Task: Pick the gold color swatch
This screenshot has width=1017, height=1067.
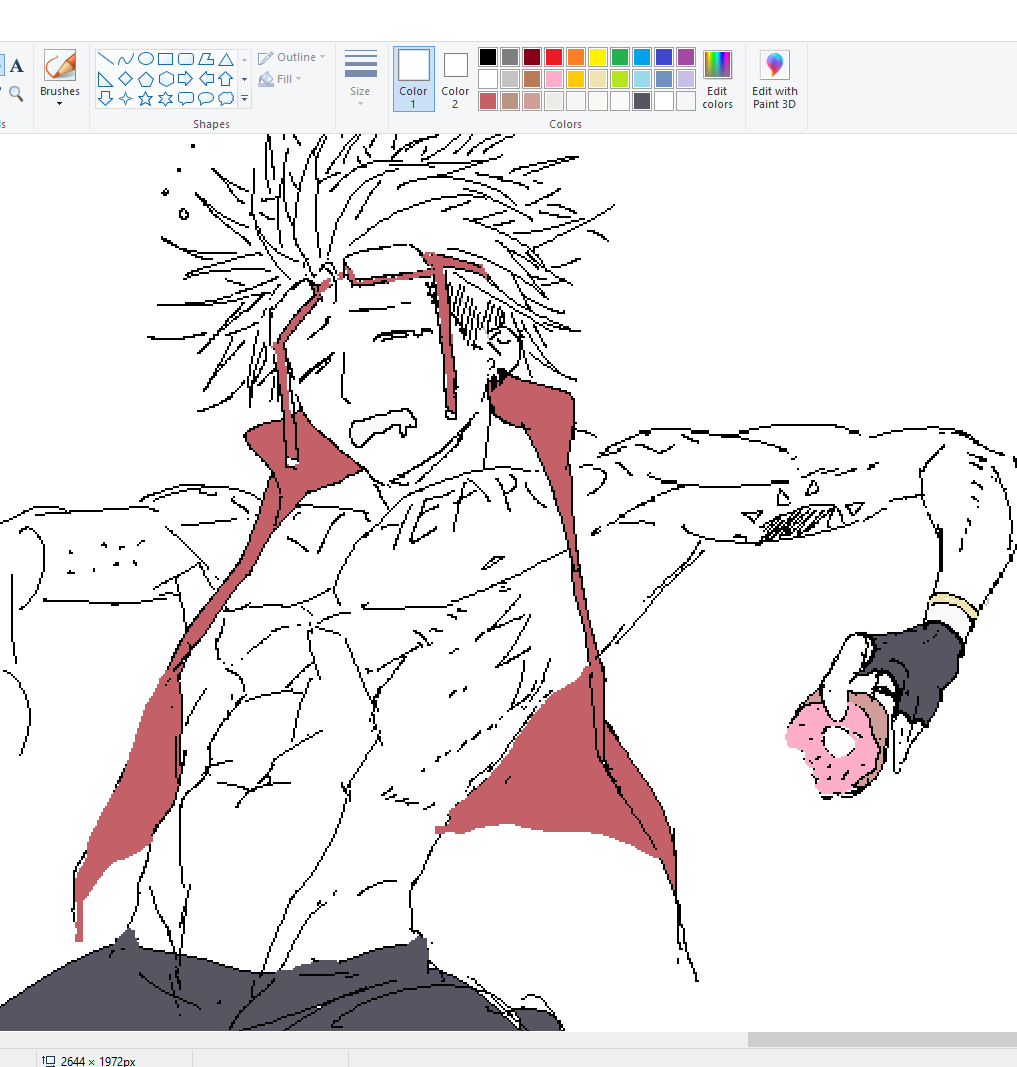Action: coord(576,79)
